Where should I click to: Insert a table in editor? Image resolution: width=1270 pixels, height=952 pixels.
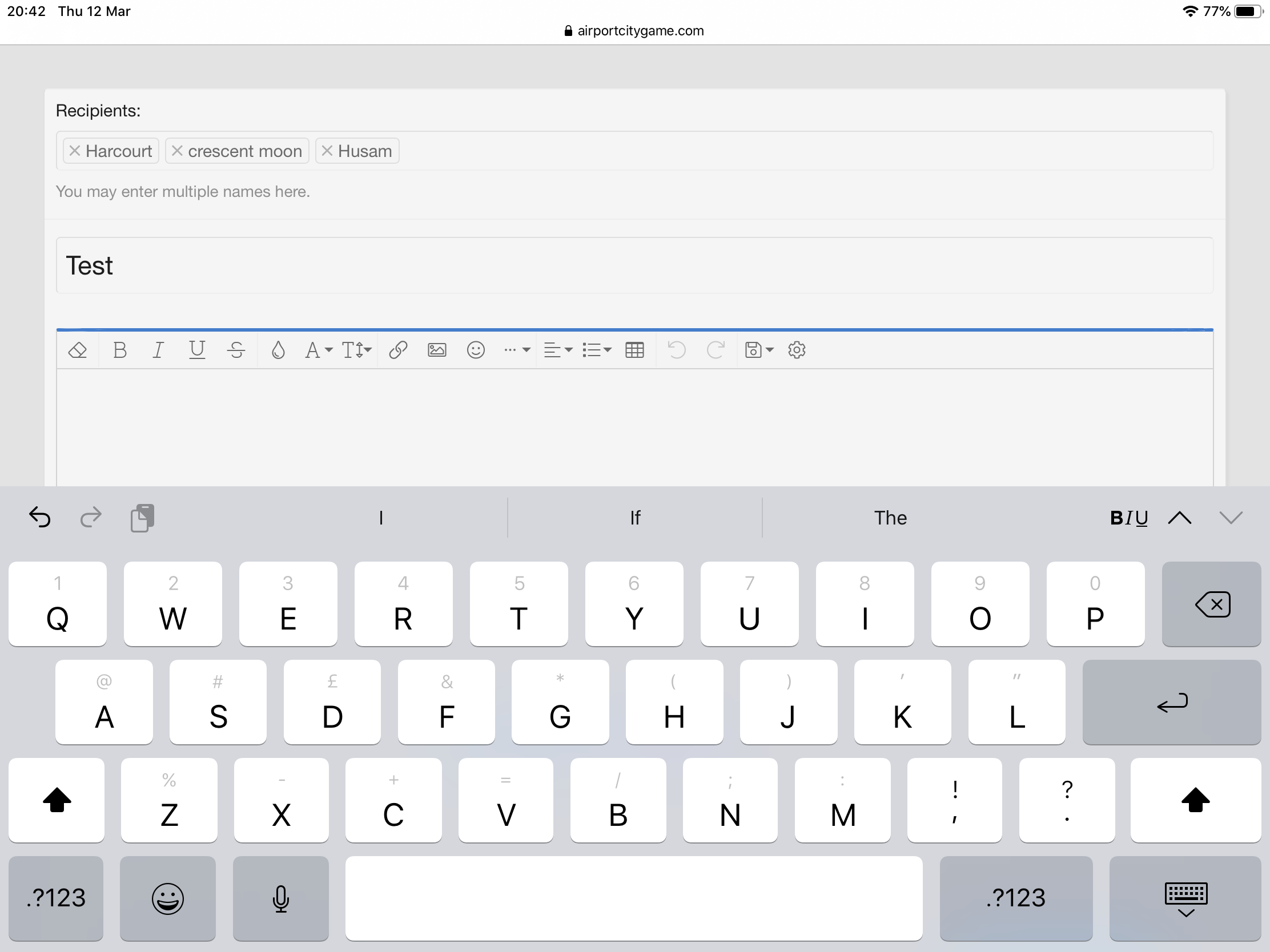(634, 349)
